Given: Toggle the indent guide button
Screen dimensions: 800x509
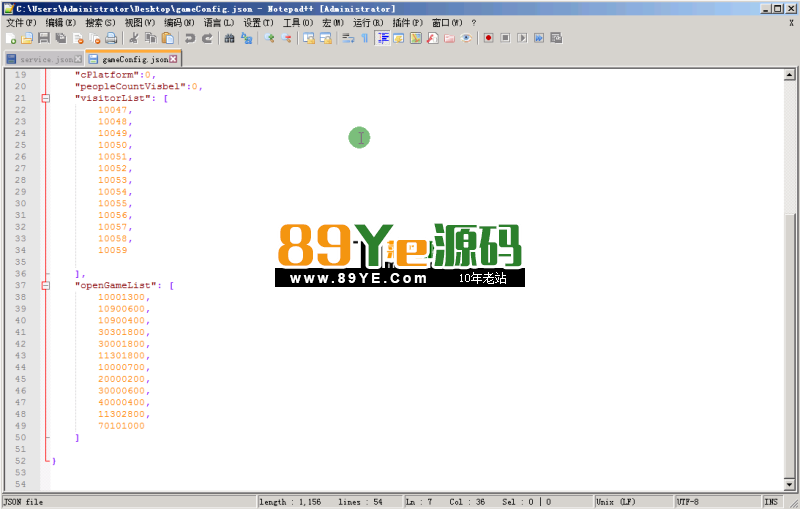Looking at the screenshot, I should click(383, 38).
